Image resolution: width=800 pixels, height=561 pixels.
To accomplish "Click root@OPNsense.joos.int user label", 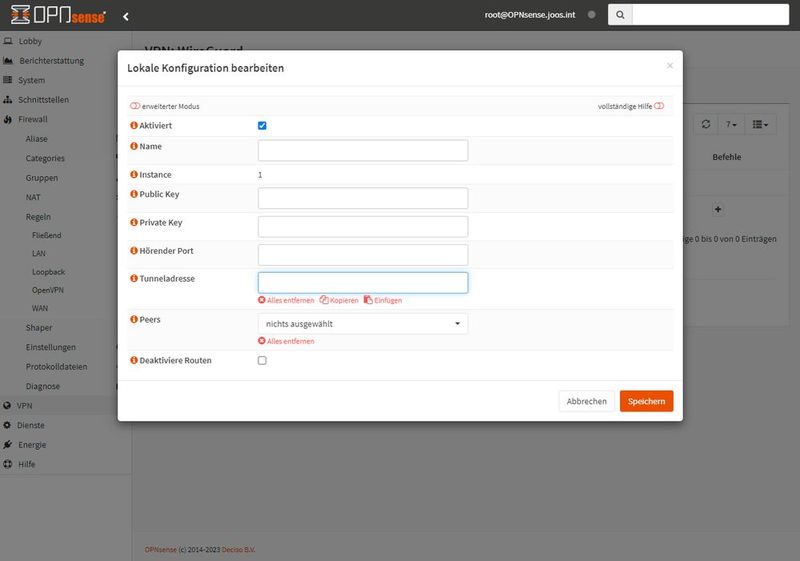I will pos(530,15).
